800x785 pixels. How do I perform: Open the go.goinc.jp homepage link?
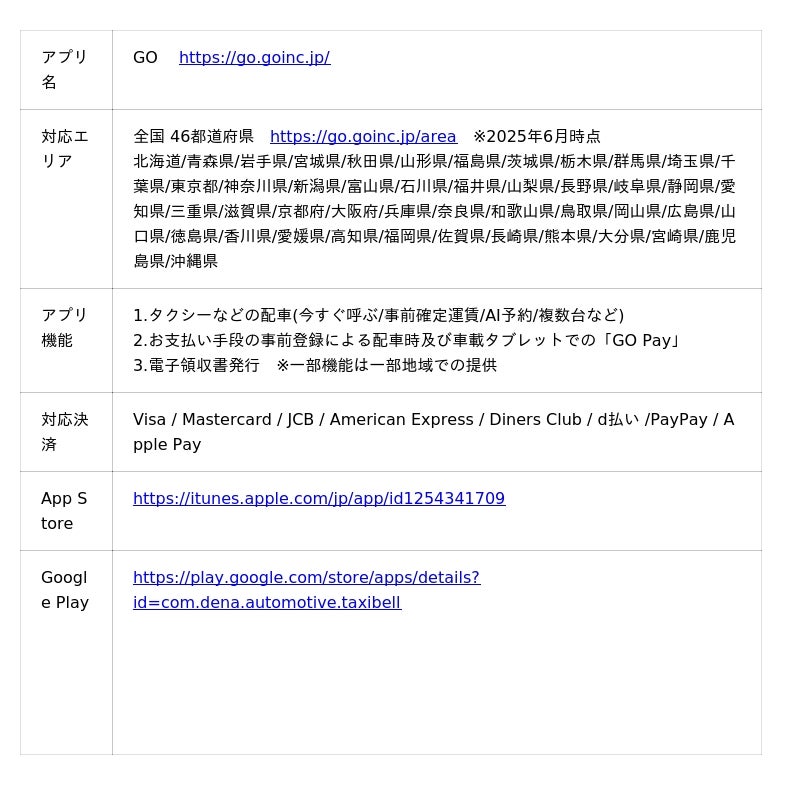[254, 58]
